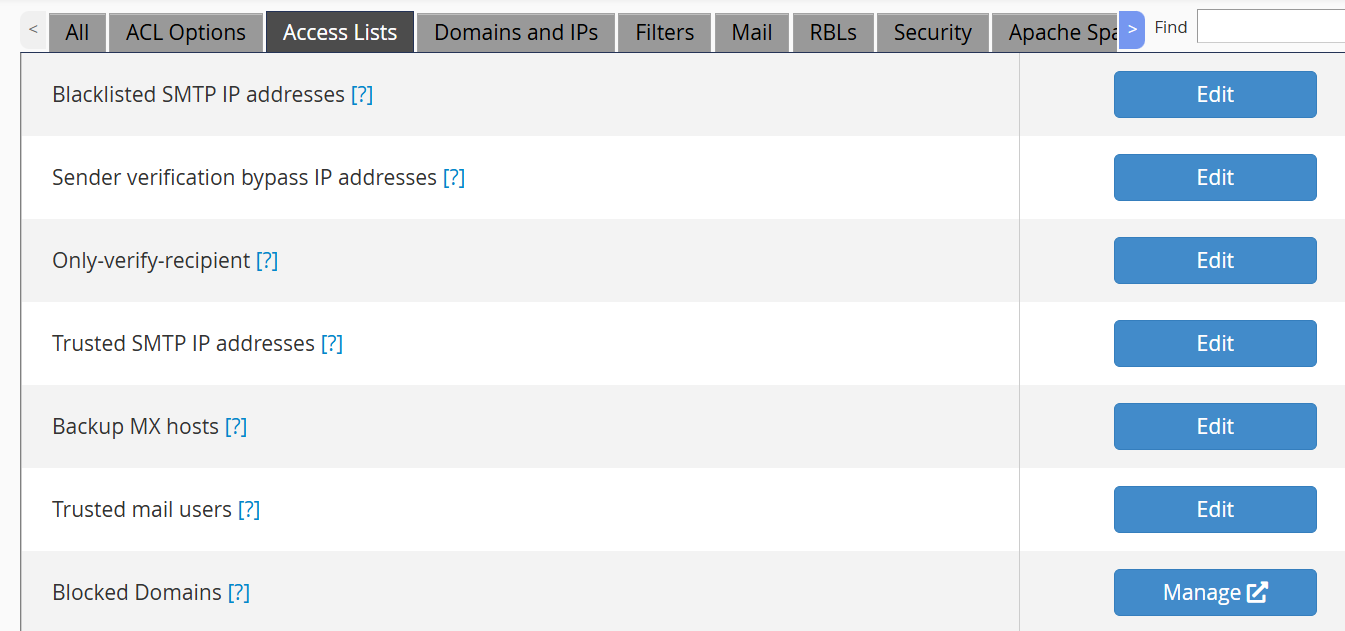The image size is (1345, 631).
Task: Show the Only-verify-recipient help tooltip
Action: coord(267,260)
